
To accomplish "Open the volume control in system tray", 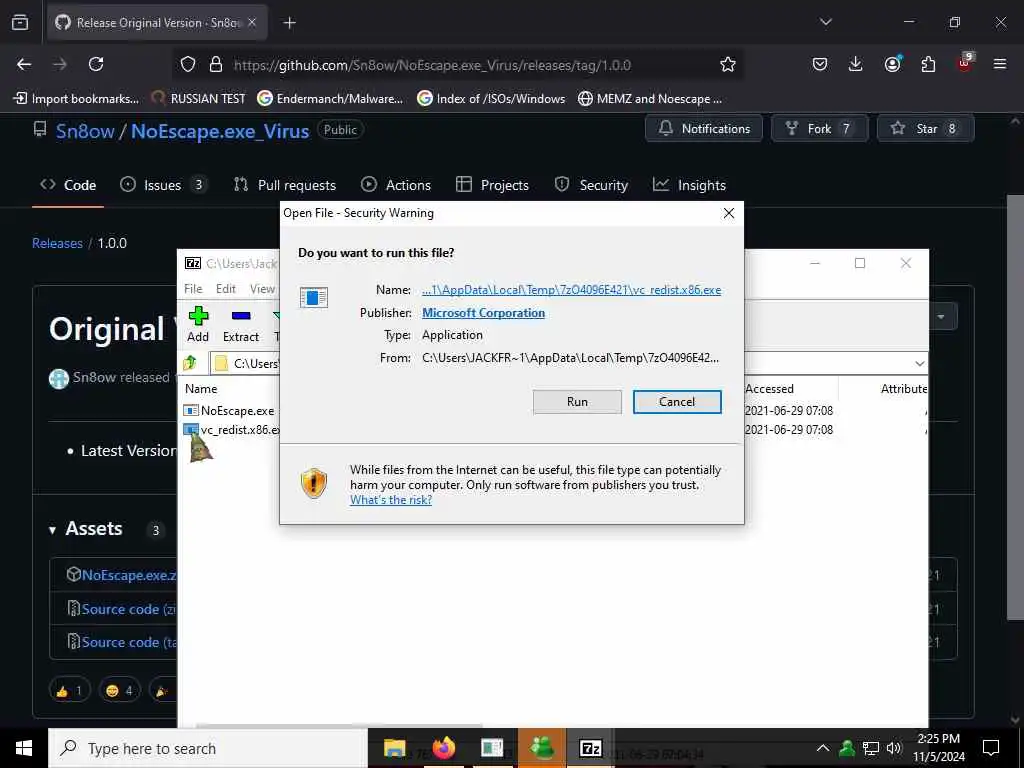I will point(894,748).
